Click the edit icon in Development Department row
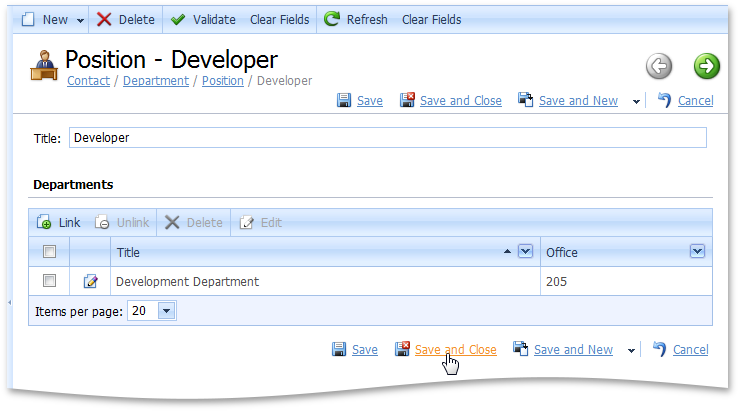The height and width of the screenshot is (414, 741). click(x=90, y=281)
